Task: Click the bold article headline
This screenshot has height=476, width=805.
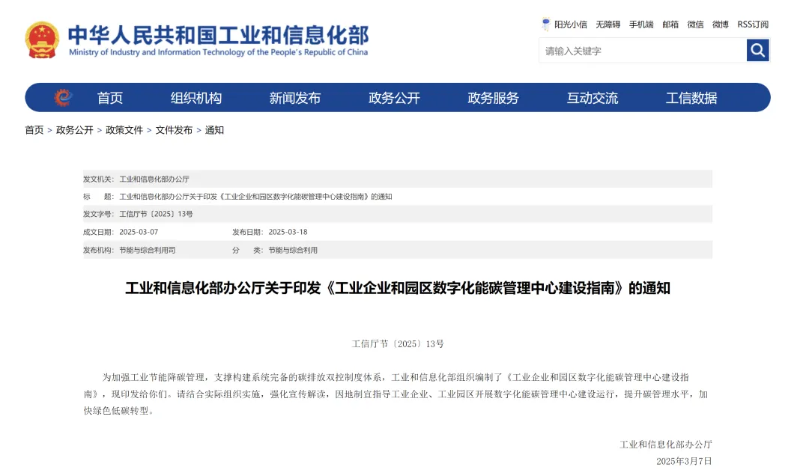Action: click(398, 288)
